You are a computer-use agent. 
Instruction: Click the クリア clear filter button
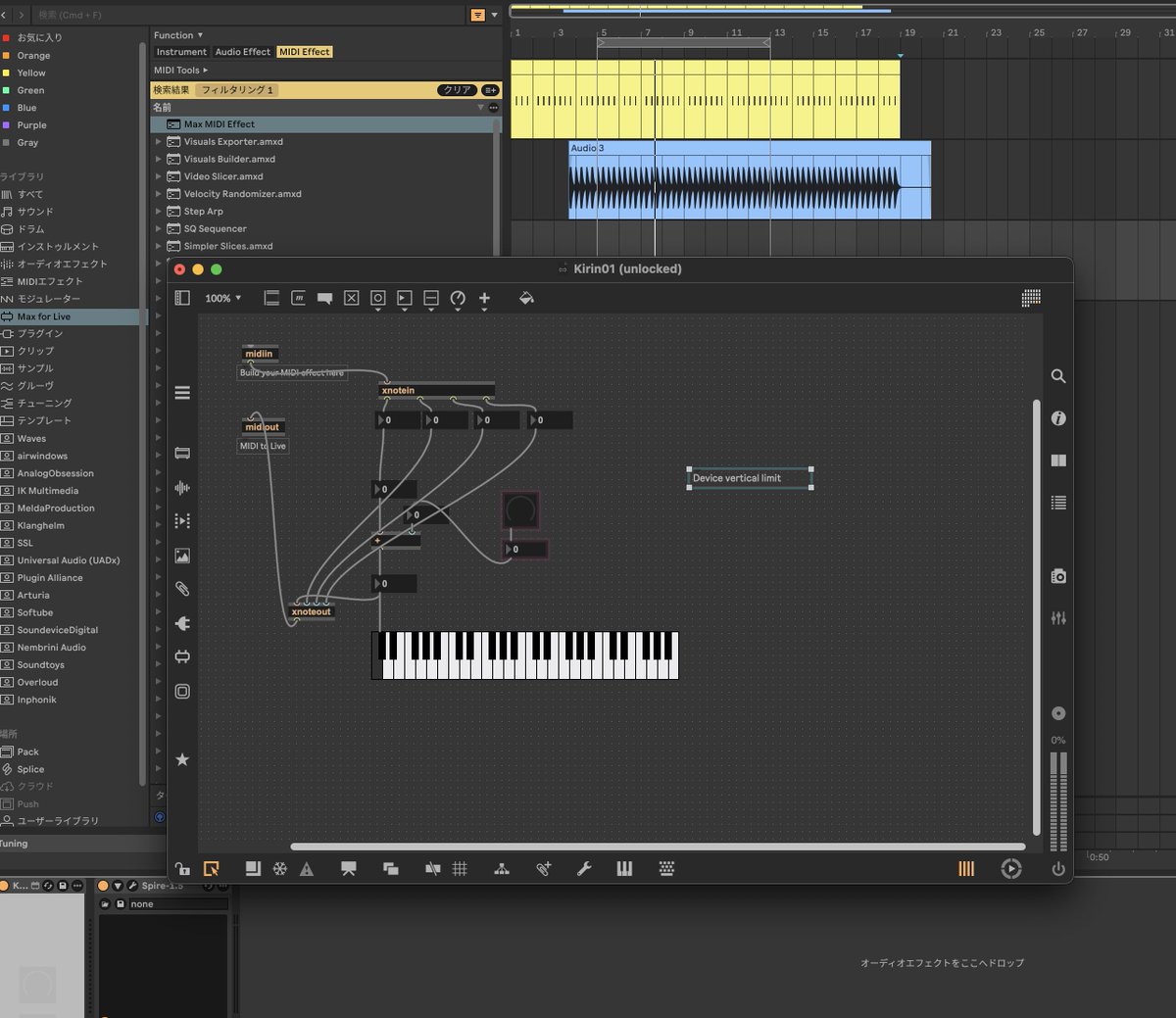pos(458,90)
